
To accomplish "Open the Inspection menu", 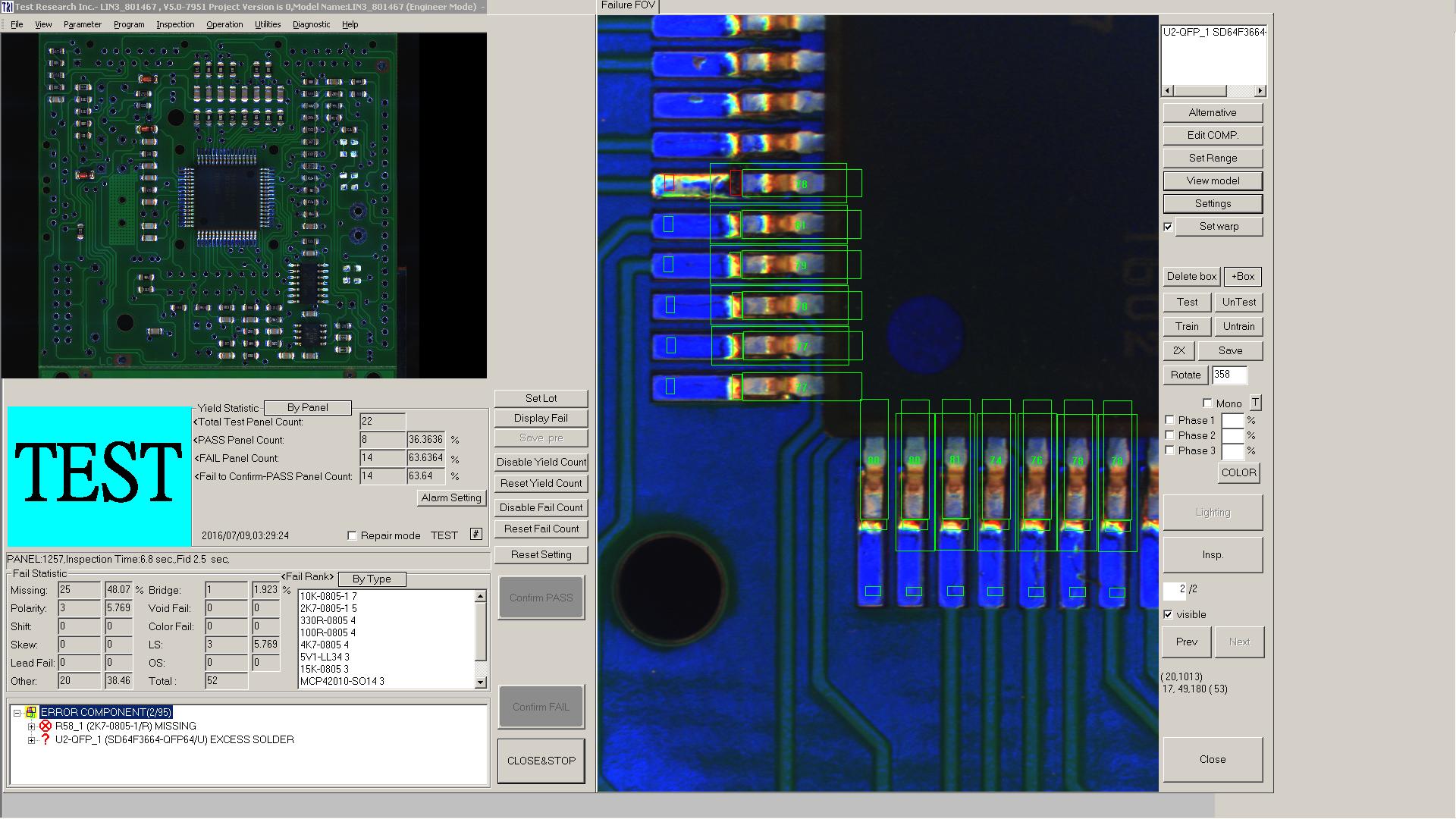I will click(x=175, y=24).
